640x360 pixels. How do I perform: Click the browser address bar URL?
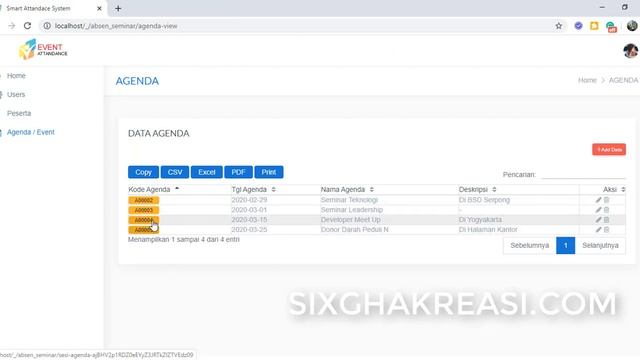116,26
